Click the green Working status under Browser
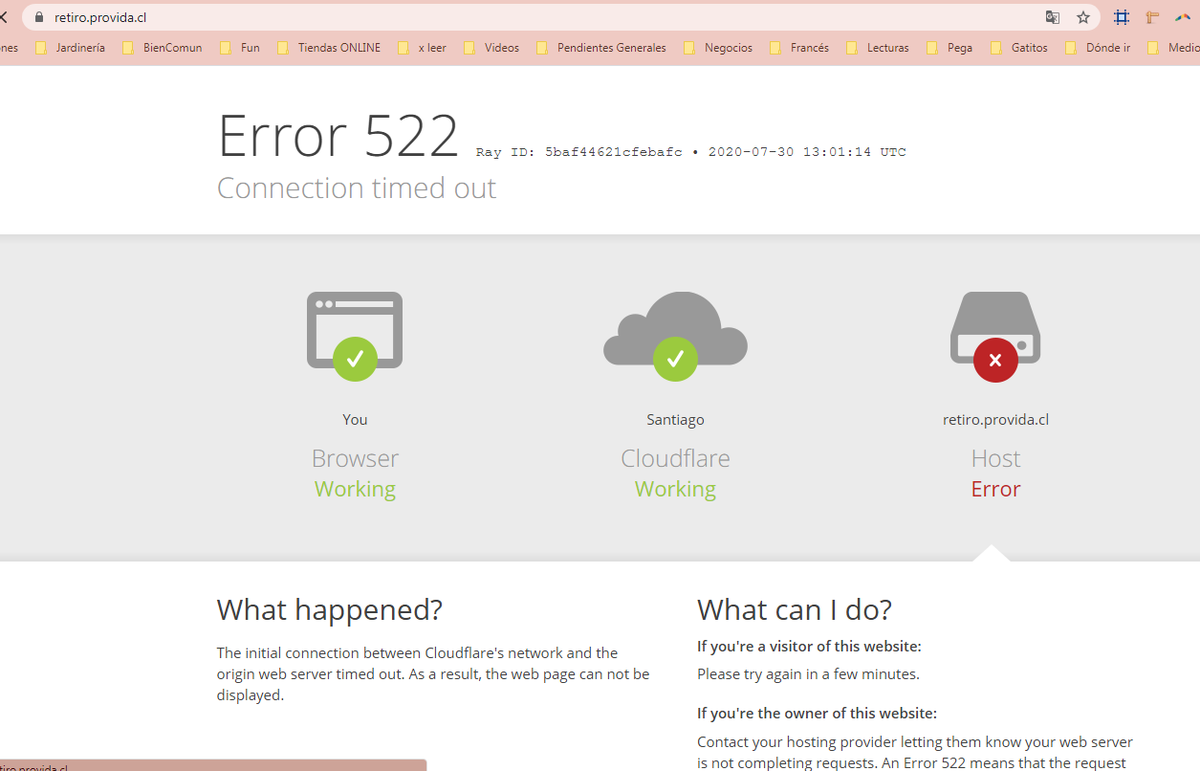Viewport: 1200px width, 771px height. (x=355, y=489)
